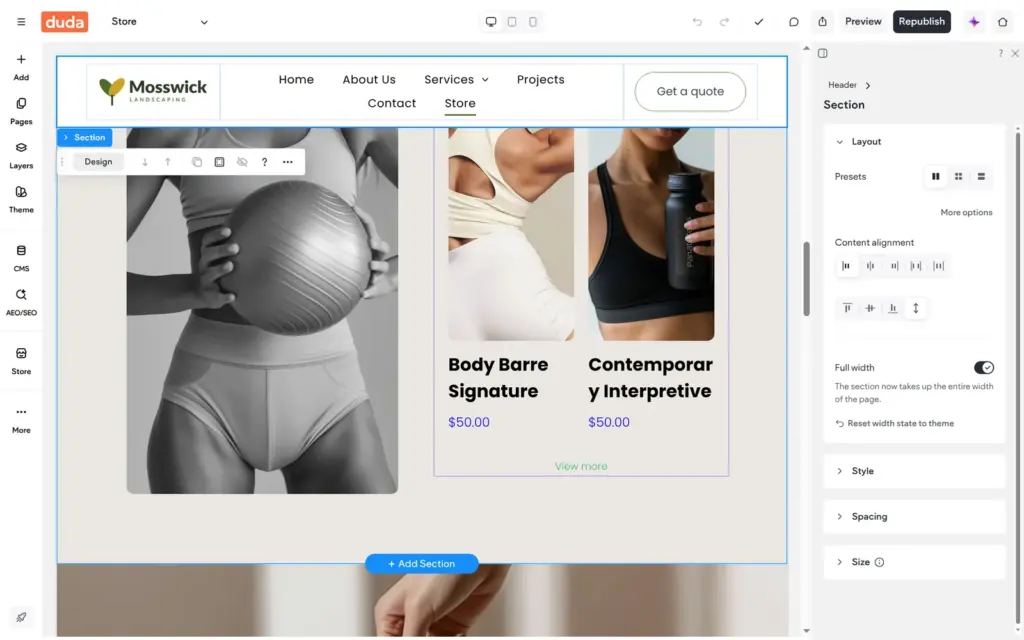The image size is (1024, 640).
Task: Expand the Services nav submenu arrow
Action: [x=485, y=80]
